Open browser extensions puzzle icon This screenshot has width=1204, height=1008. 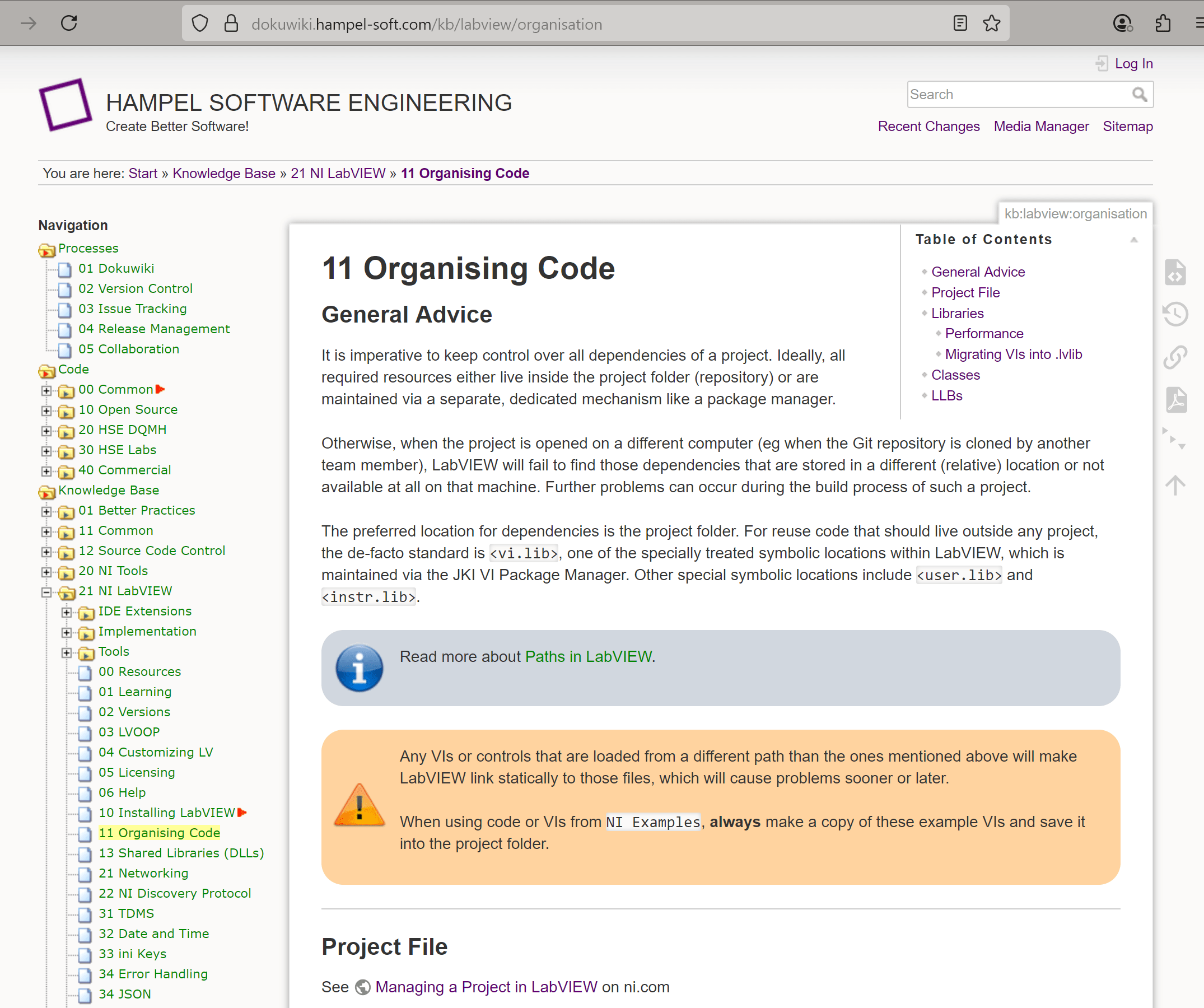coord(1163,24)
